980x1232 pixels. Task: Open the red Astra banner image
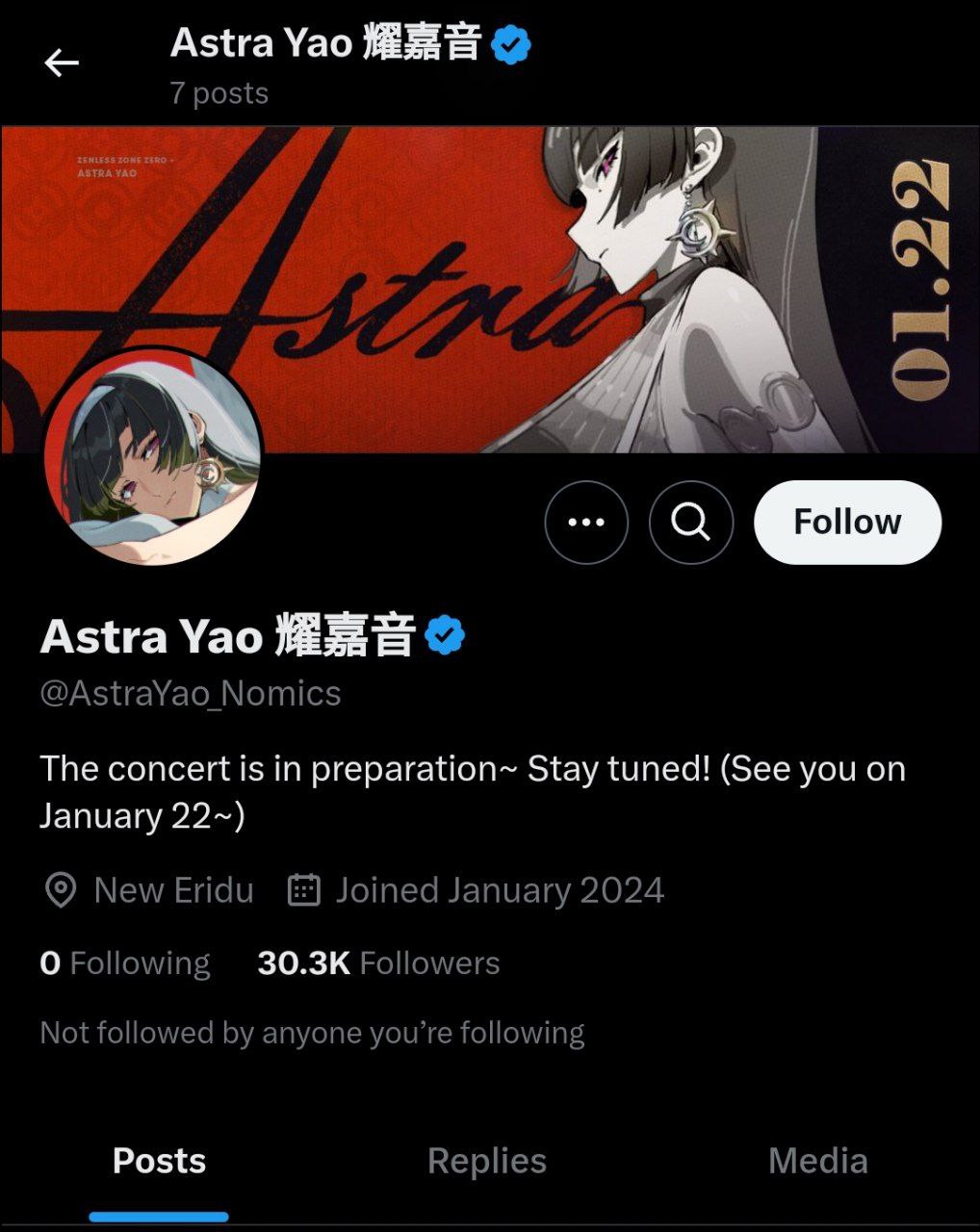(490, 290)
